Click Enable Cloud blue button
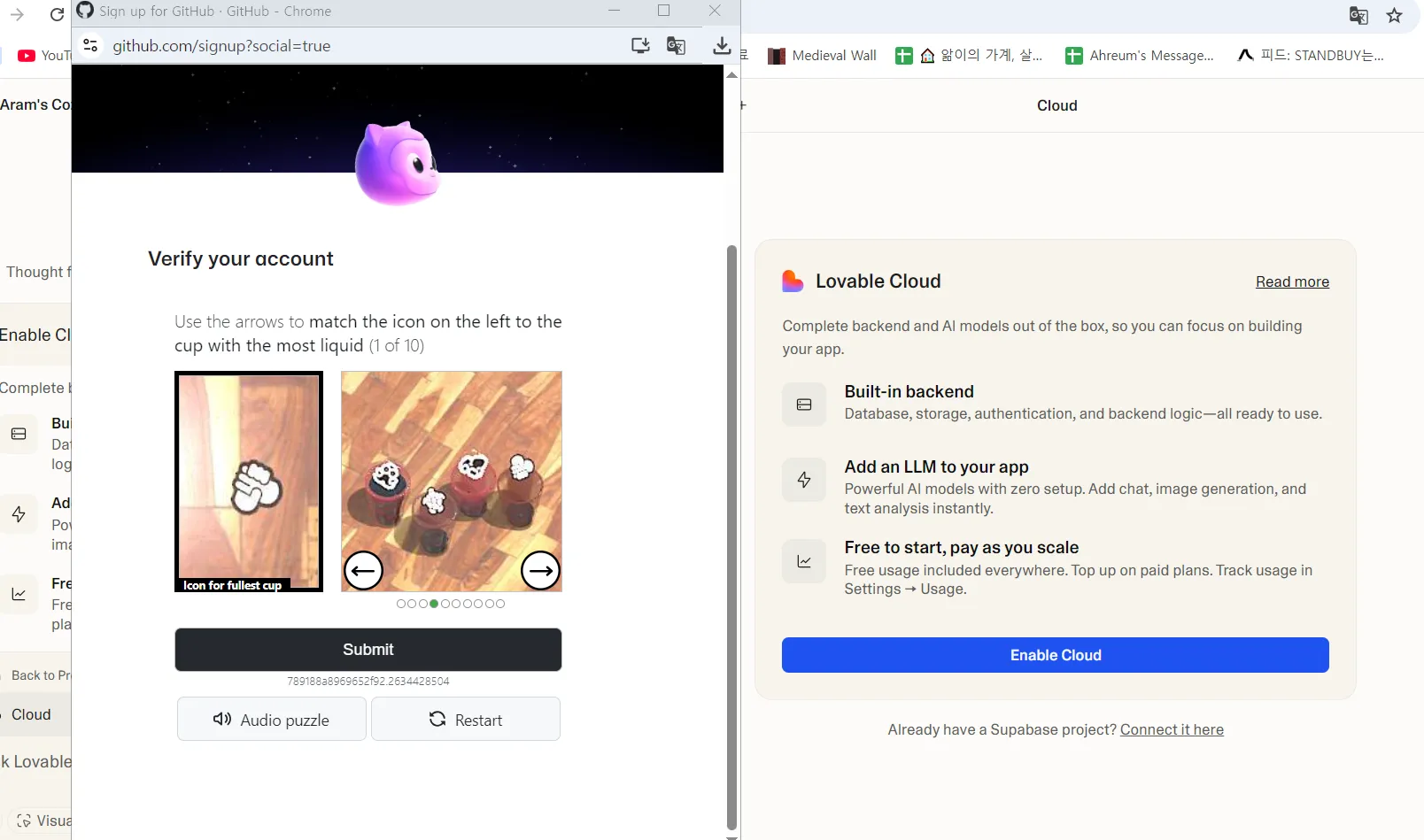 click(1056, 655)
